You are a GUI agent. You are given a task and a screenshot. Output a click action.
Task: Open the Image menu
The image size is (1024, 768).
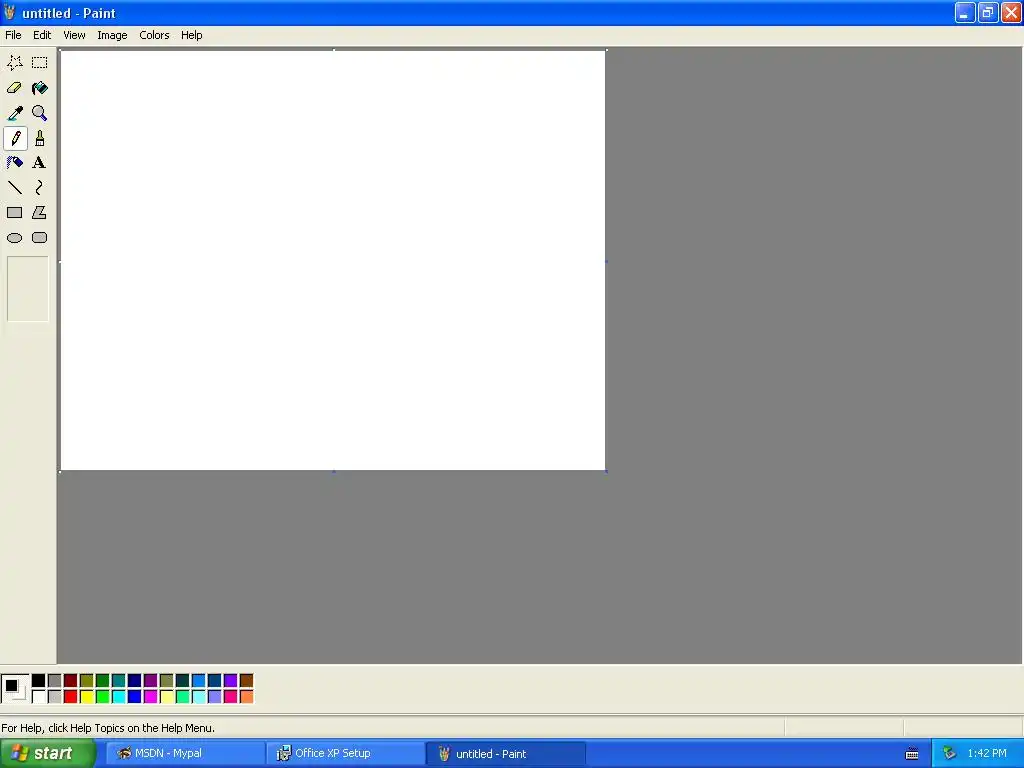pyautogui.click(x=112, y=35)
